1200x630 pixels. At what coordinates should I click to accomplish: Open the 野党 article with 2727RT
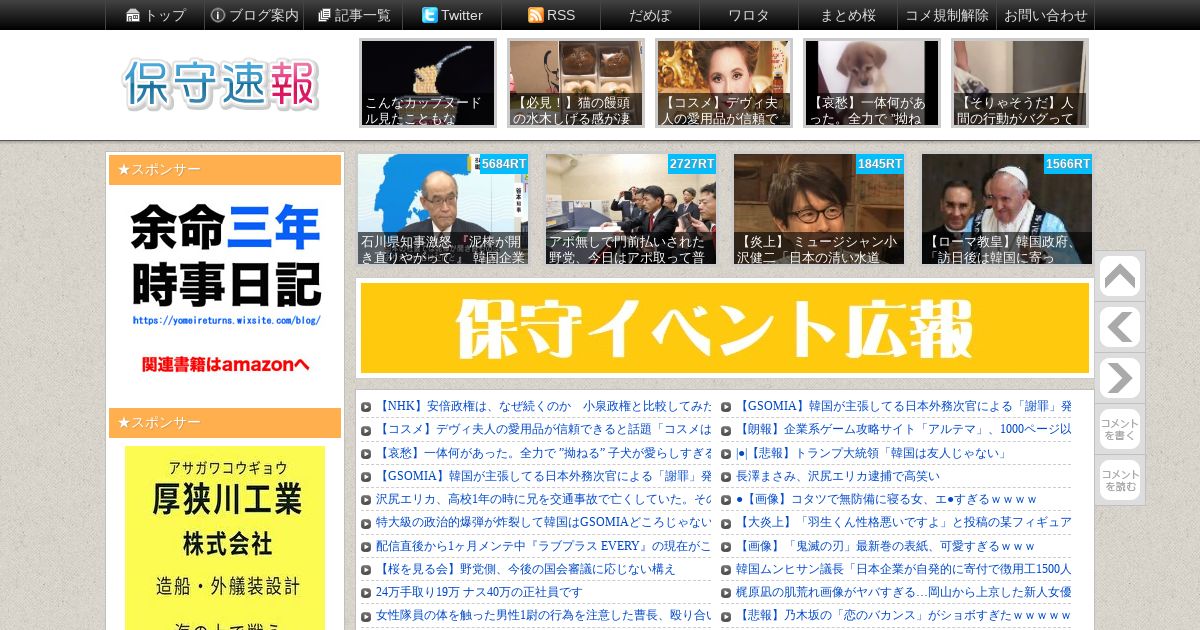pyautogui.click(x=631, y=209)
